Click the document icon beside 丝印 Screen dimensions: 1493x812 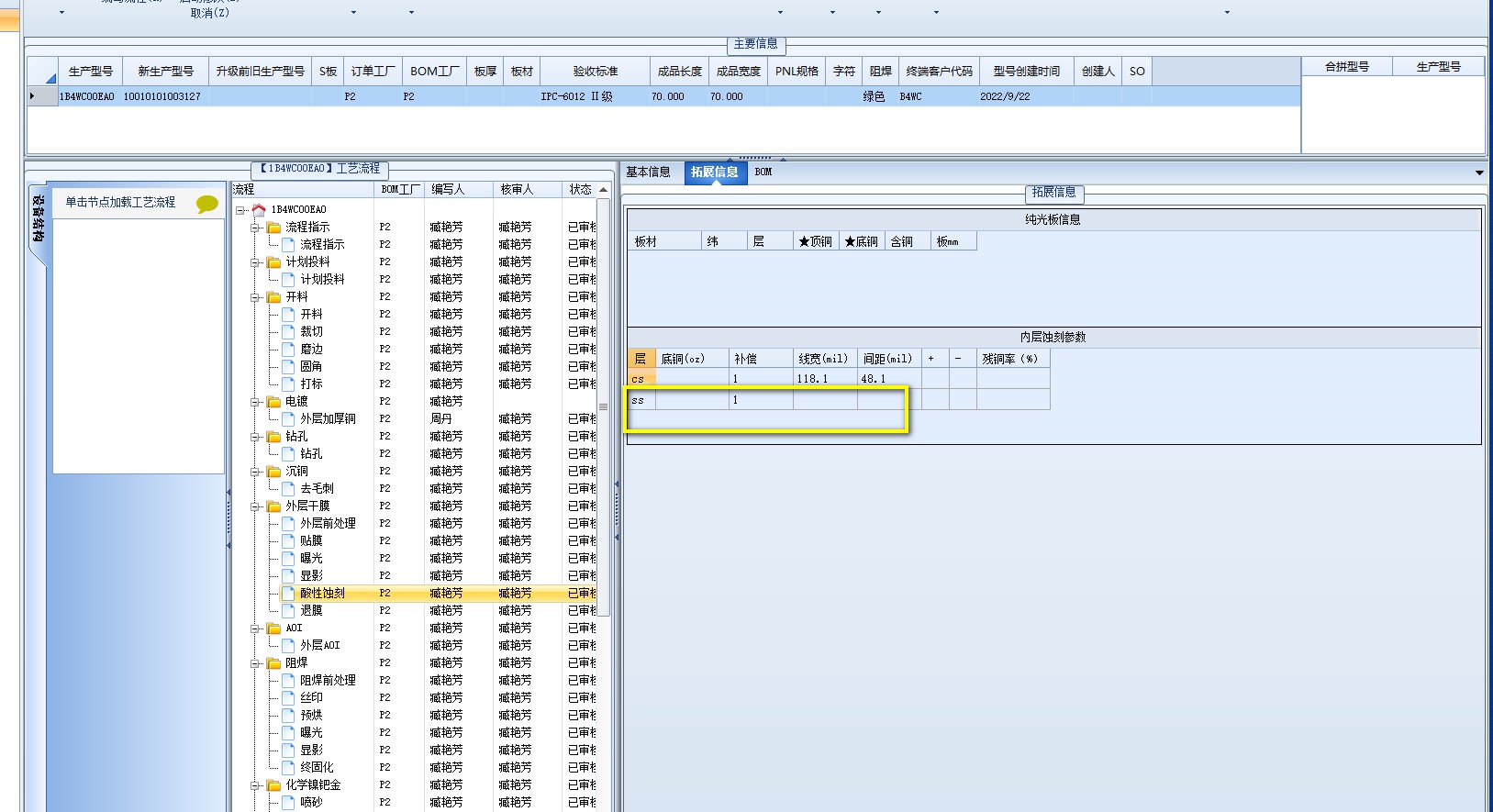coord(288,698)
